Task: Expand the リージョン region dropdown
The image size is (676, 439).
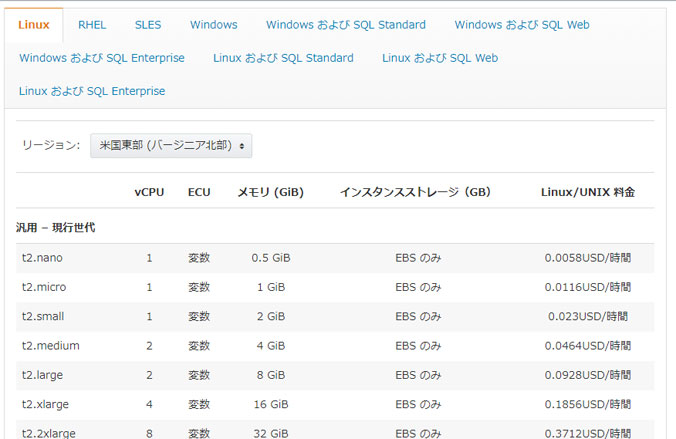Action: click(x=171, y=146)
